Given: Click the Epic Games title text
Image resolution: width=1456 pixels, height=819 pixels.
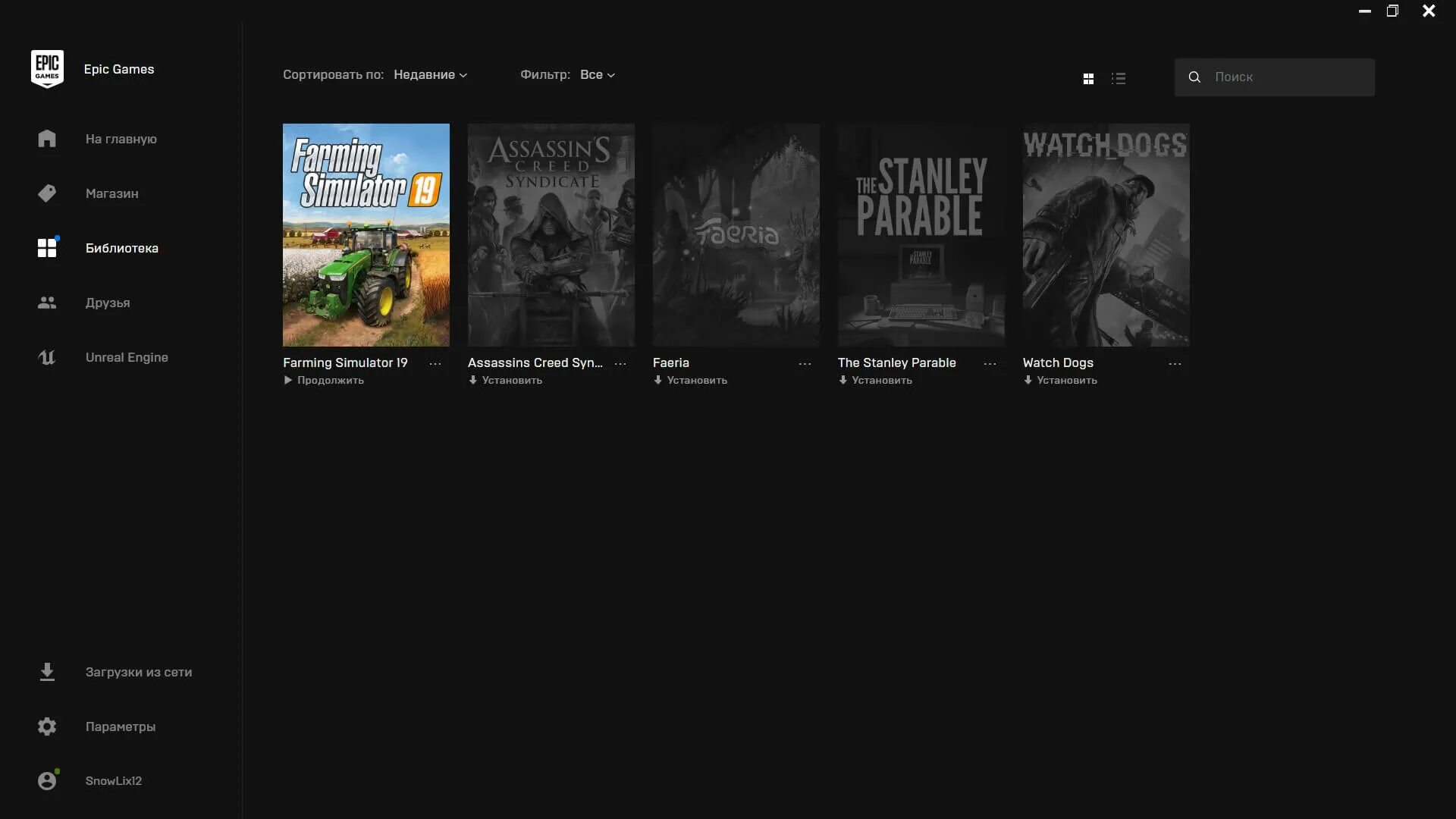Looking at the screenshot, I should tap(119, 69).
